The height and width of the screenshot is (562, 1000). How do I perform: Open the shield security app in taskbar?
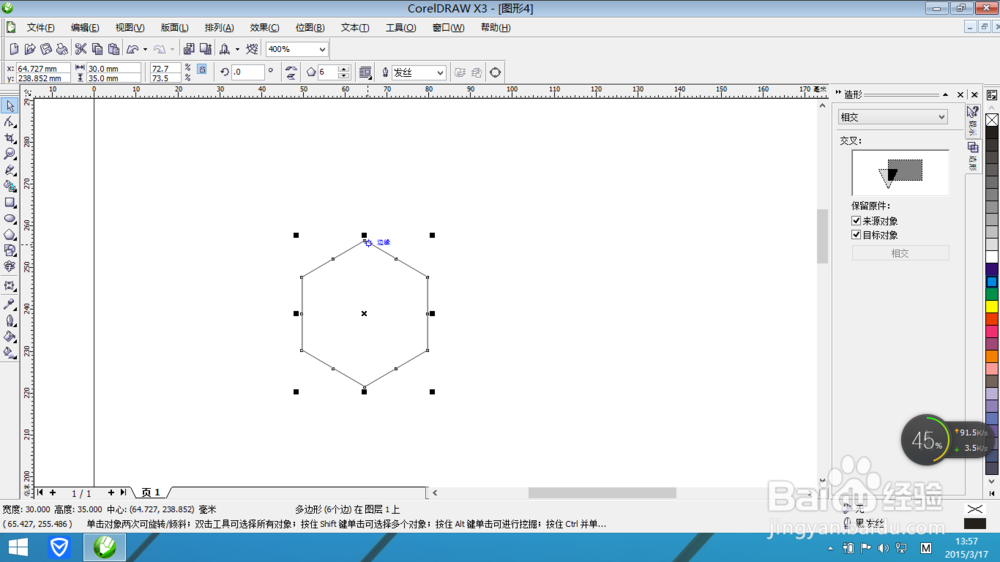59,547
